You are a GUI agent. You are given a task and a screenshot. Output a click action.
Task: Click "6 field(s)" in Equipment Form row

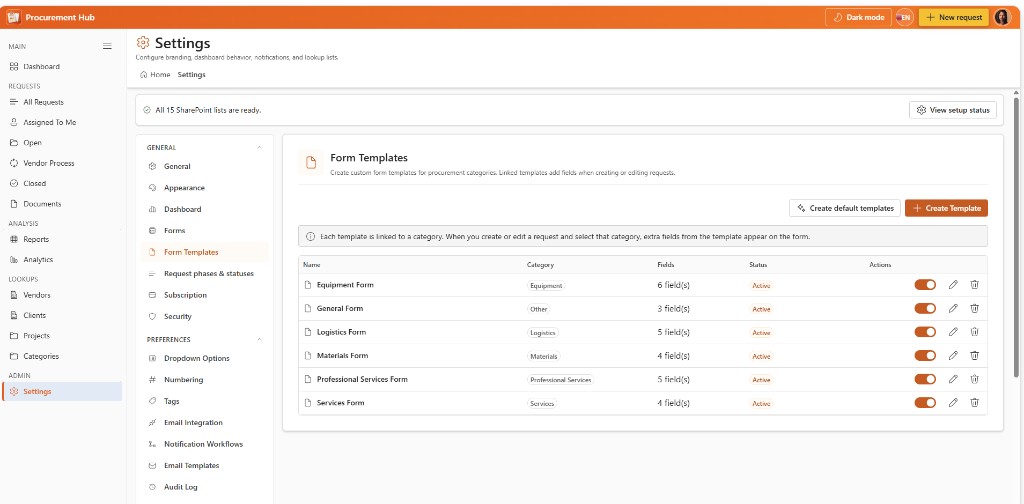click(673, 285)
